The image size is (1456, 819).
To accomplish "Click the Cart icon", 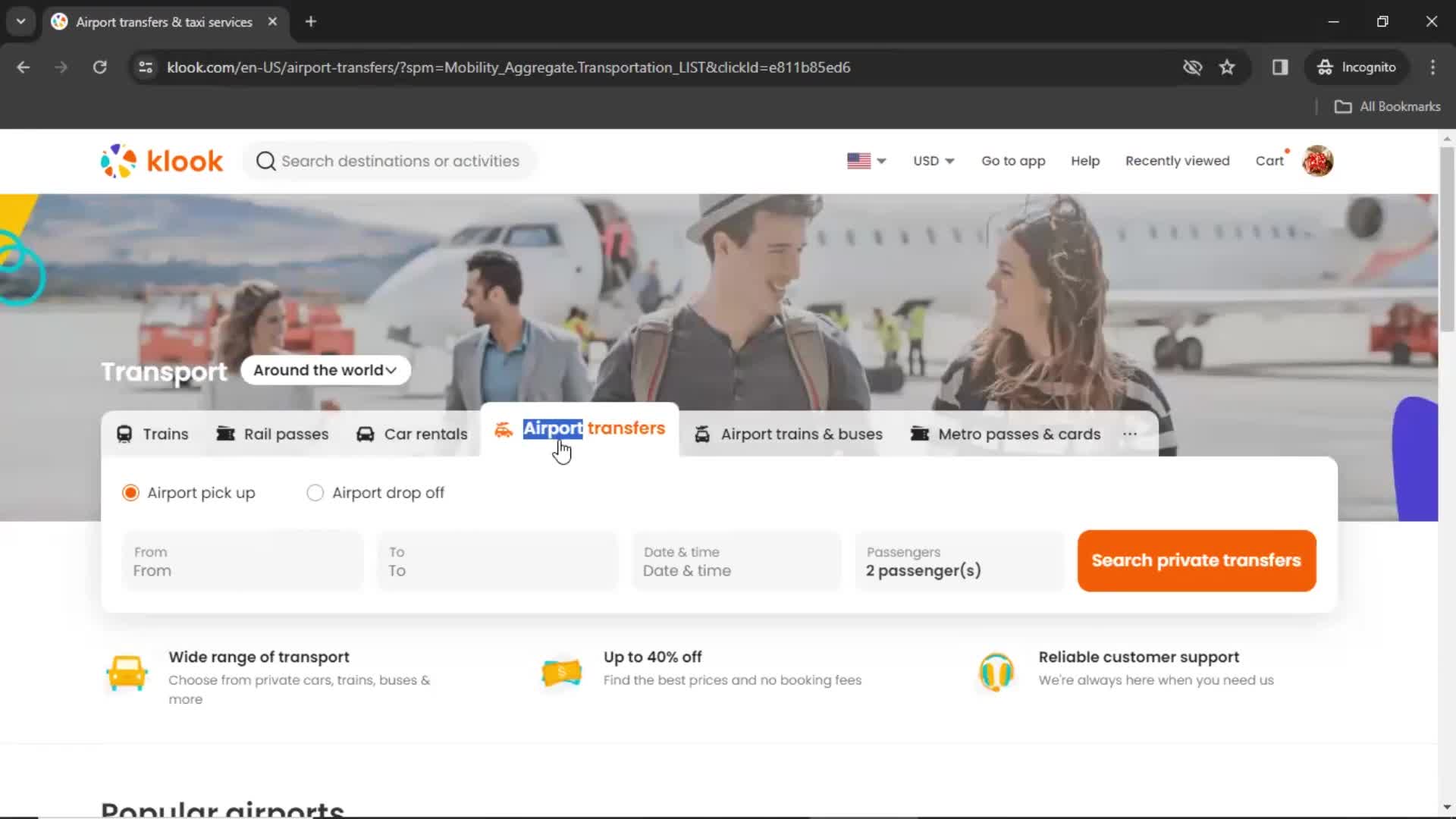I will [1270, 161].
